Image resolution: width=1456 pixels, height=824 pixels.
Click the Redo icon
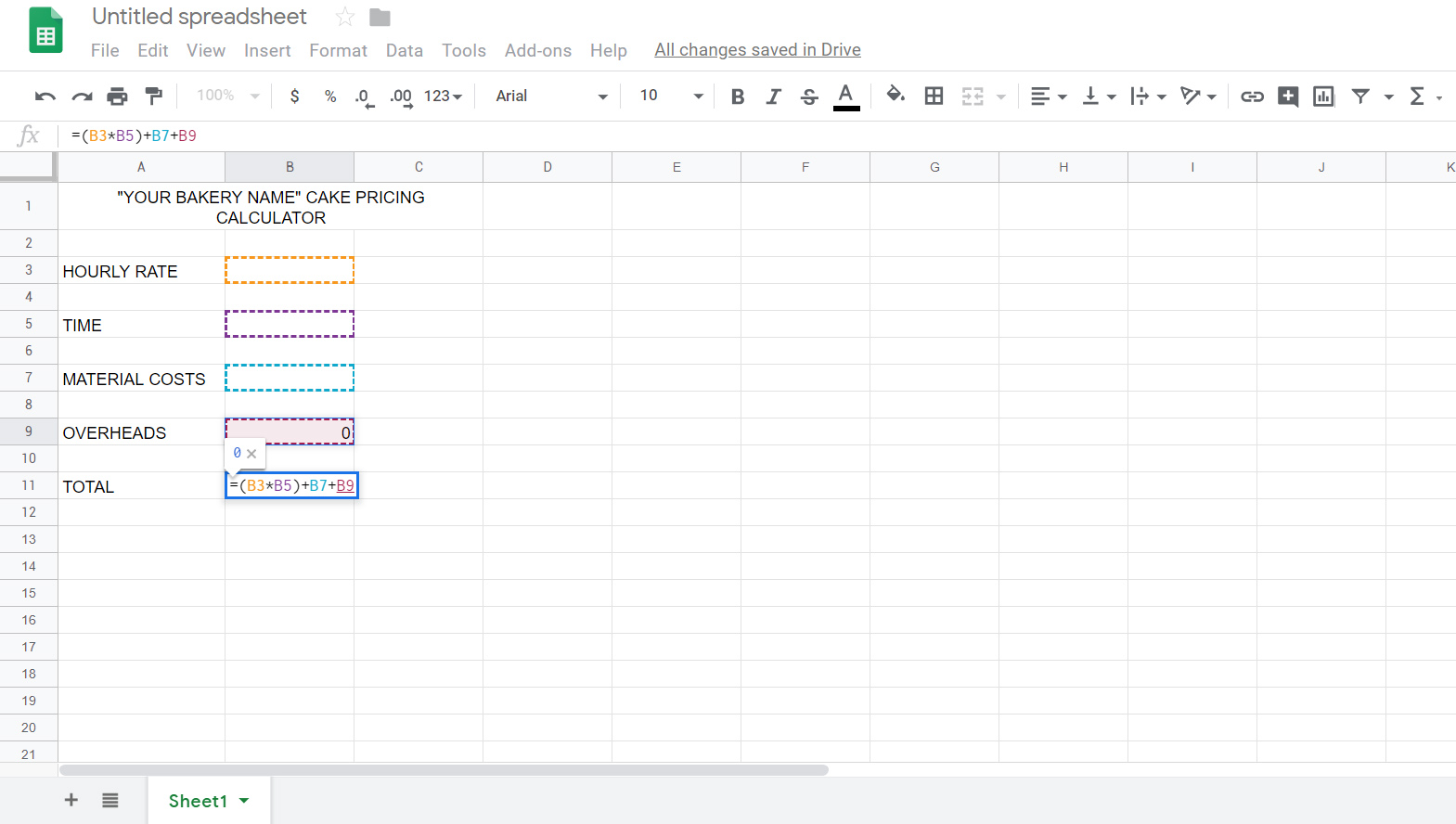tap(82, 96)
